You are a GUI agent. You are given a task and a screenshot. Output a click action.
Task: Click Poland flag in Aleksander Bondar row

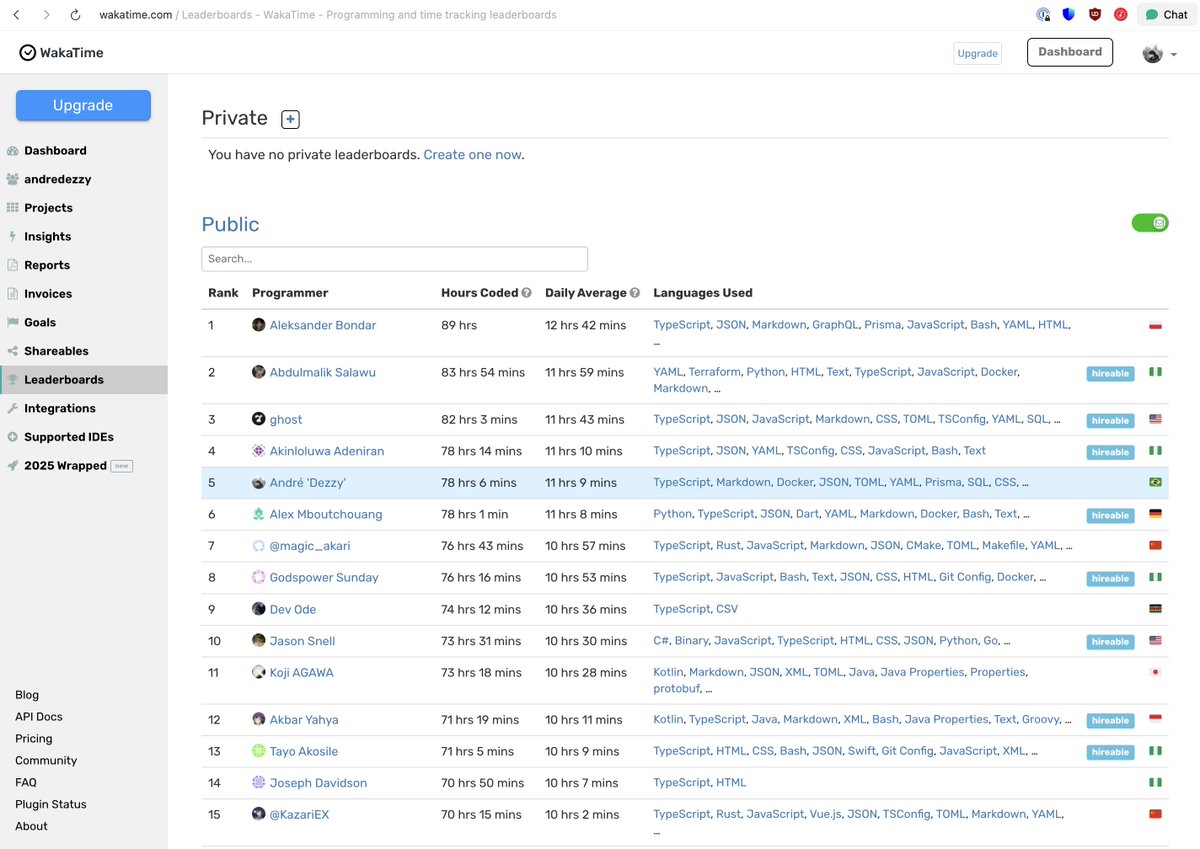coord(1155,325)
